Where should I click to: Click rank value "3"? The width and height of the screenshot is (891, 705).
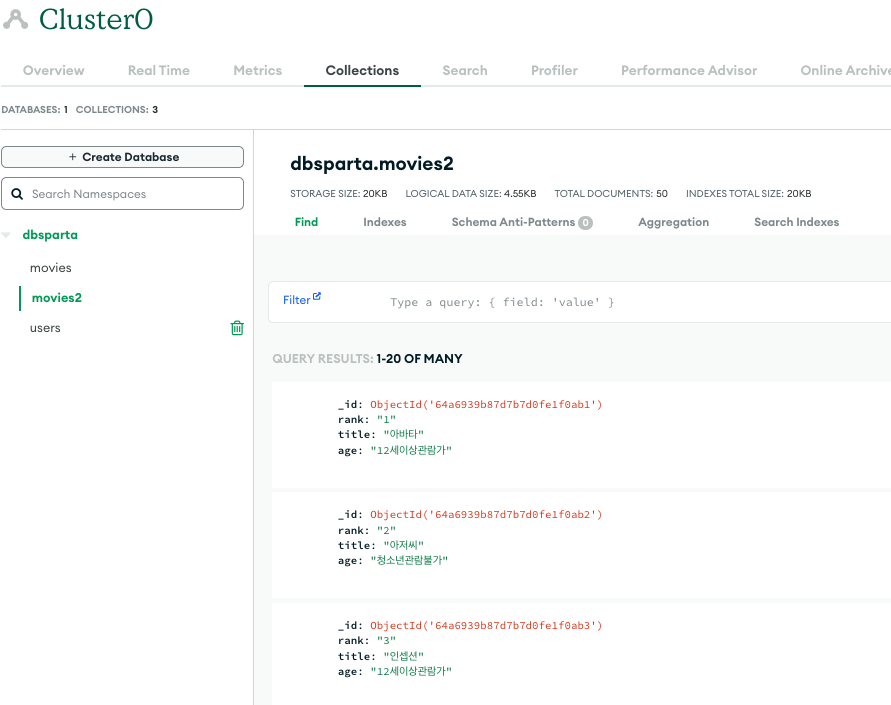click(x=386, y=641)
